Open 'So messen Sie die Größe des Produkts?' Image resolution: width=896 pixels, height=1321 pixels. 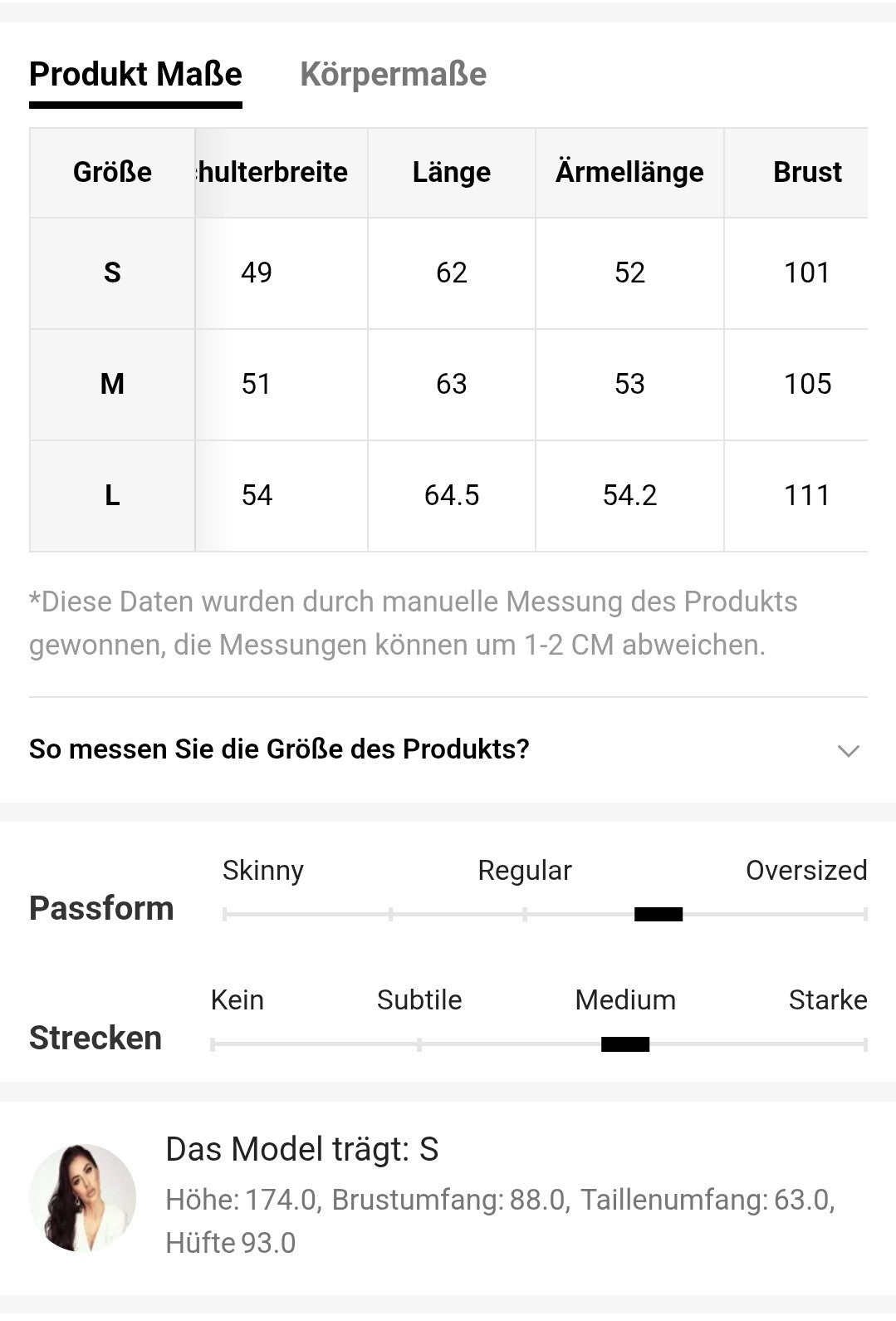[279, 749]
